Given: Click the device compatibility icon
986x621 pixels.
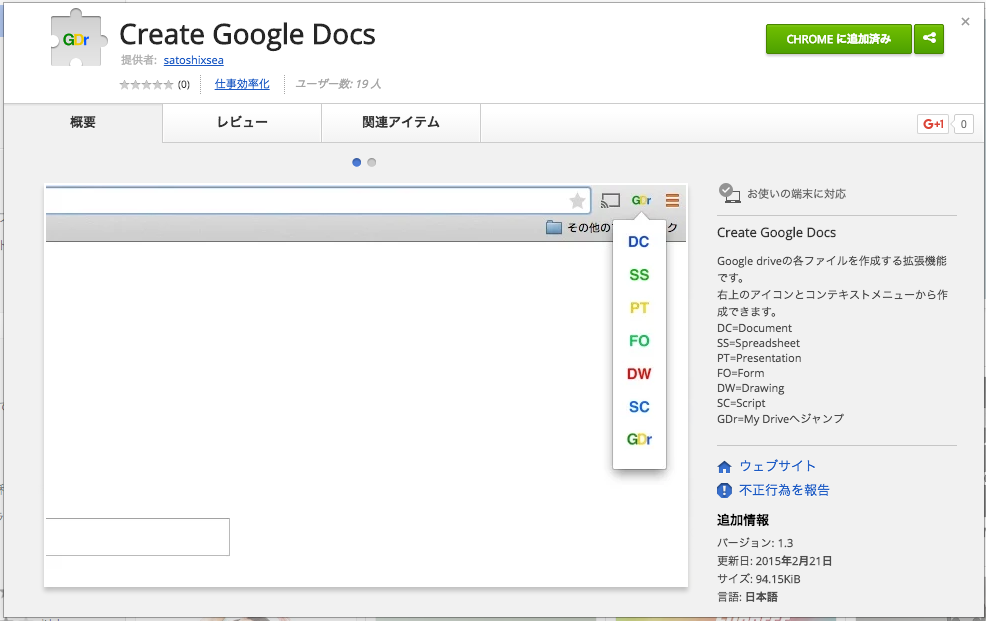Looking at the screenshot, I should (x=729, y=194).
